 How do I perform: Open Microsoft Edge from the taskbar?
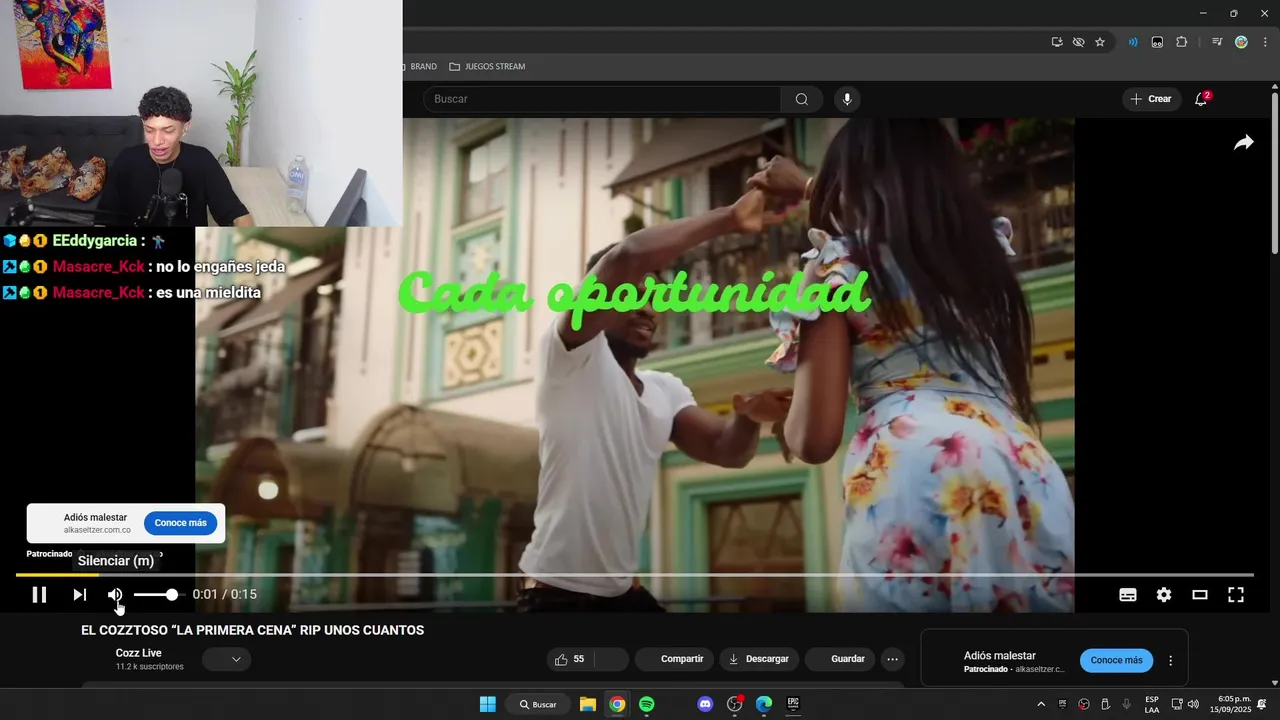(764, 704)
